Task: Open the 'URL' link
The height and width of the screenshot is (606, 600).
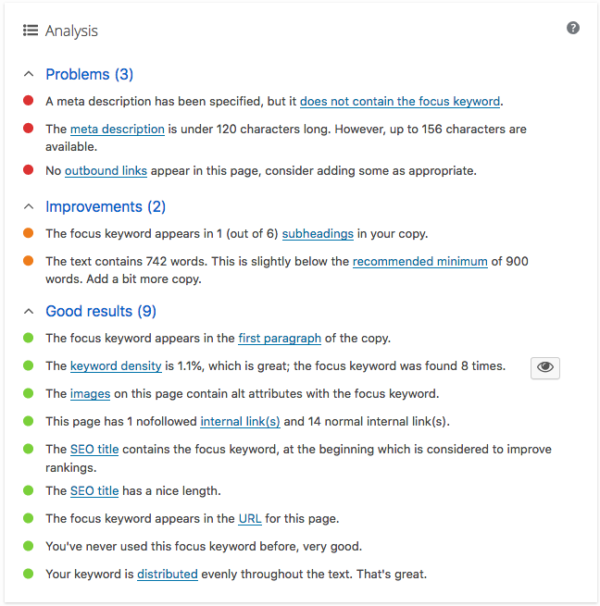Action: click(250, 519)
